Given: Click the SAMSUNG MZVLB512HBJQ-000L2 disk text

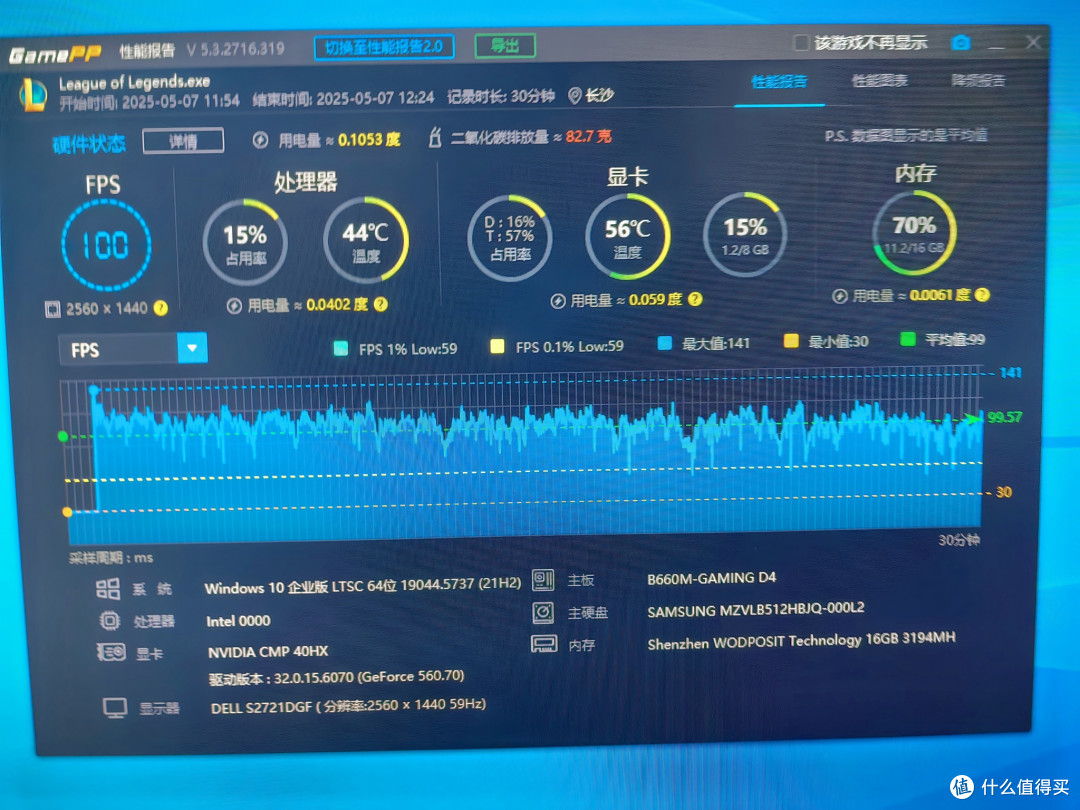Looking at the screenshot, I should (x=756, y=610).
